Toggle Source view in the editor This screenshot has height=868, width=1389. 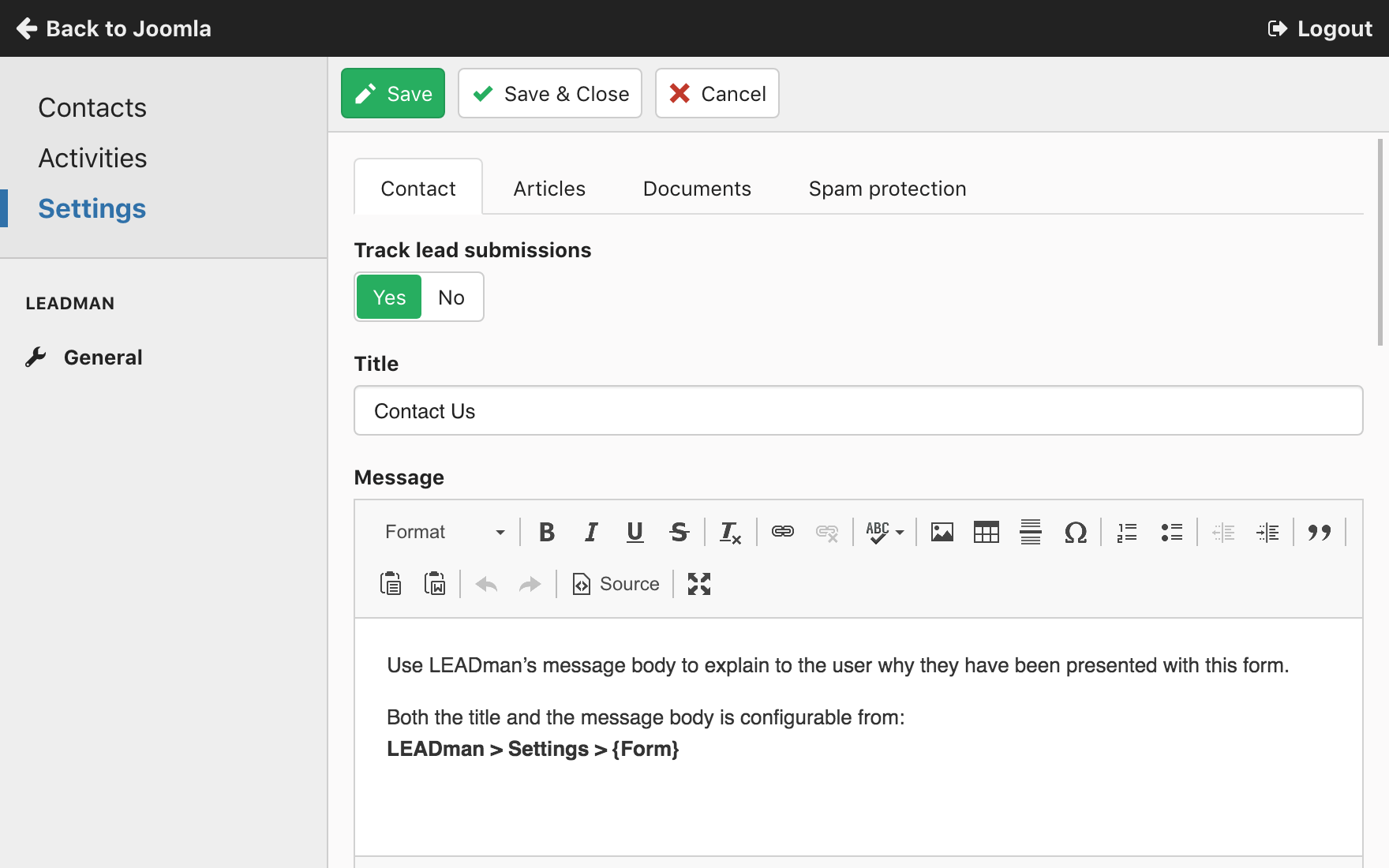tap(616, 584)
